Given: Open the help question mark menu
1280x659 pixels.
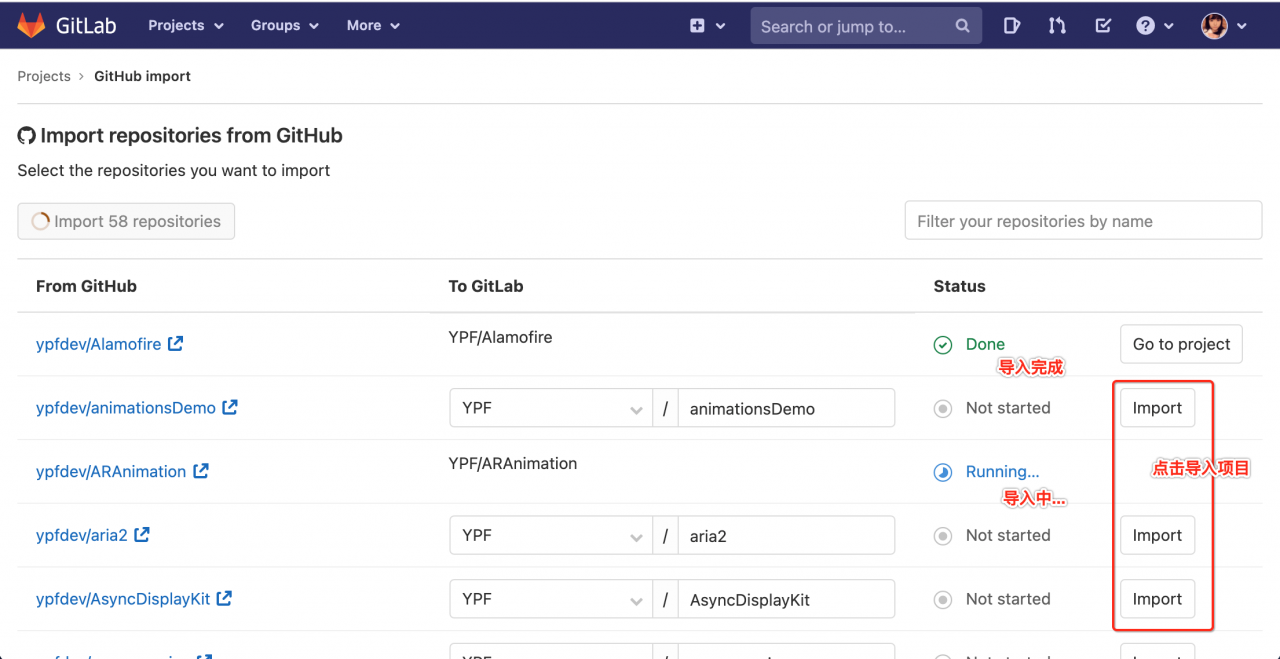Looking at the screenshot, I should click(1144, 25).
